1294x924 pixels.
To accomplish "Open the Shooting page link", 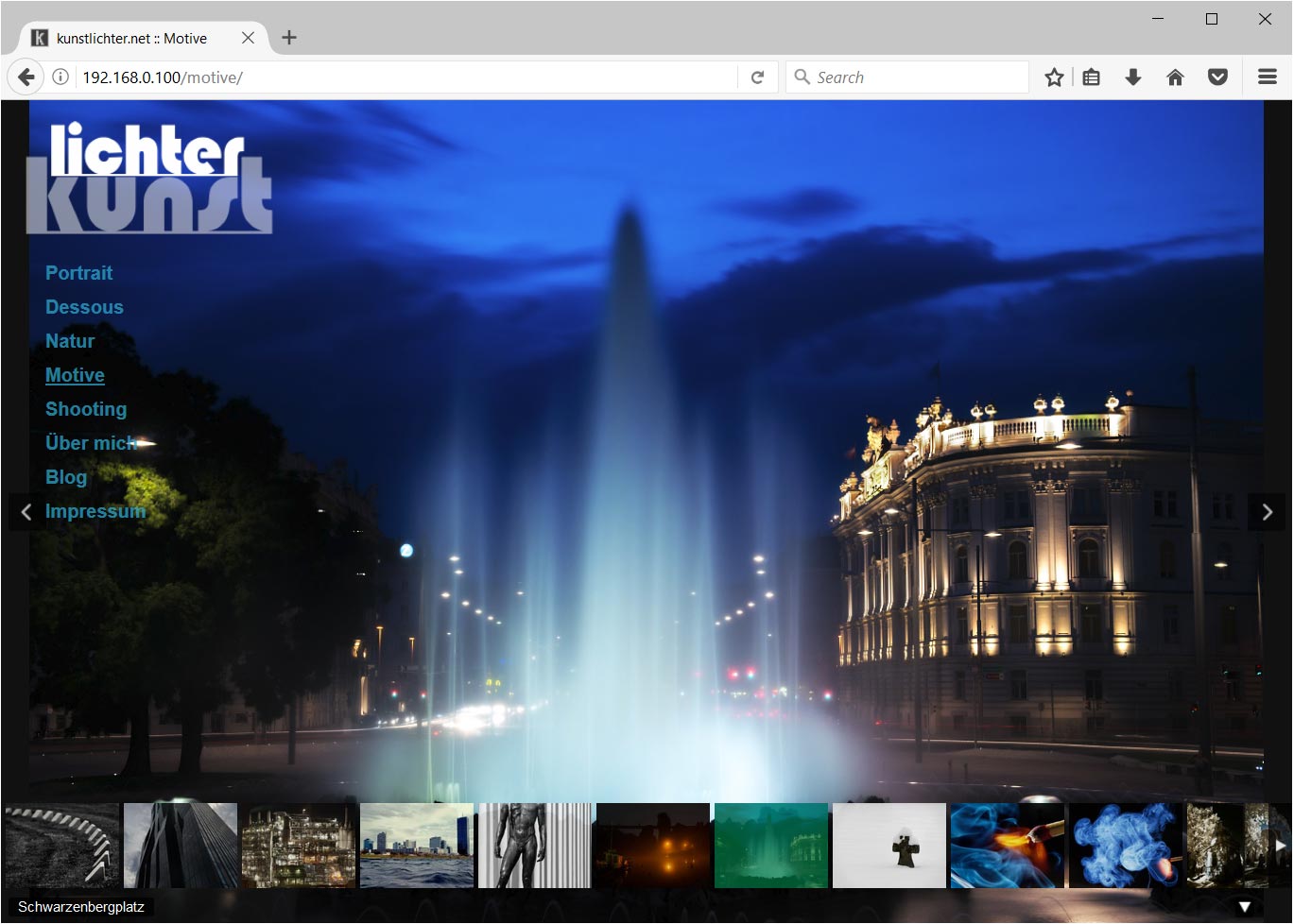I will coord(86,409).
